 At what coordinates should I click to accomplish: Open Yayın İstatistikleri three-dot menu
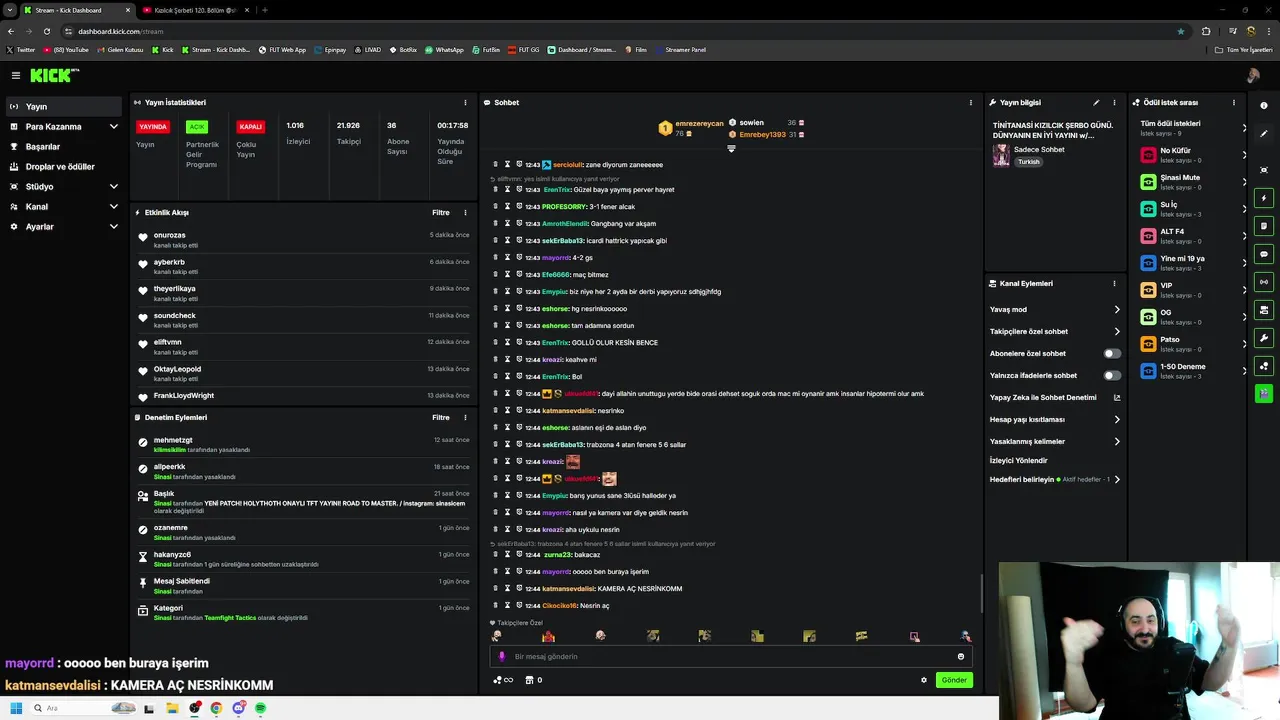465,102
